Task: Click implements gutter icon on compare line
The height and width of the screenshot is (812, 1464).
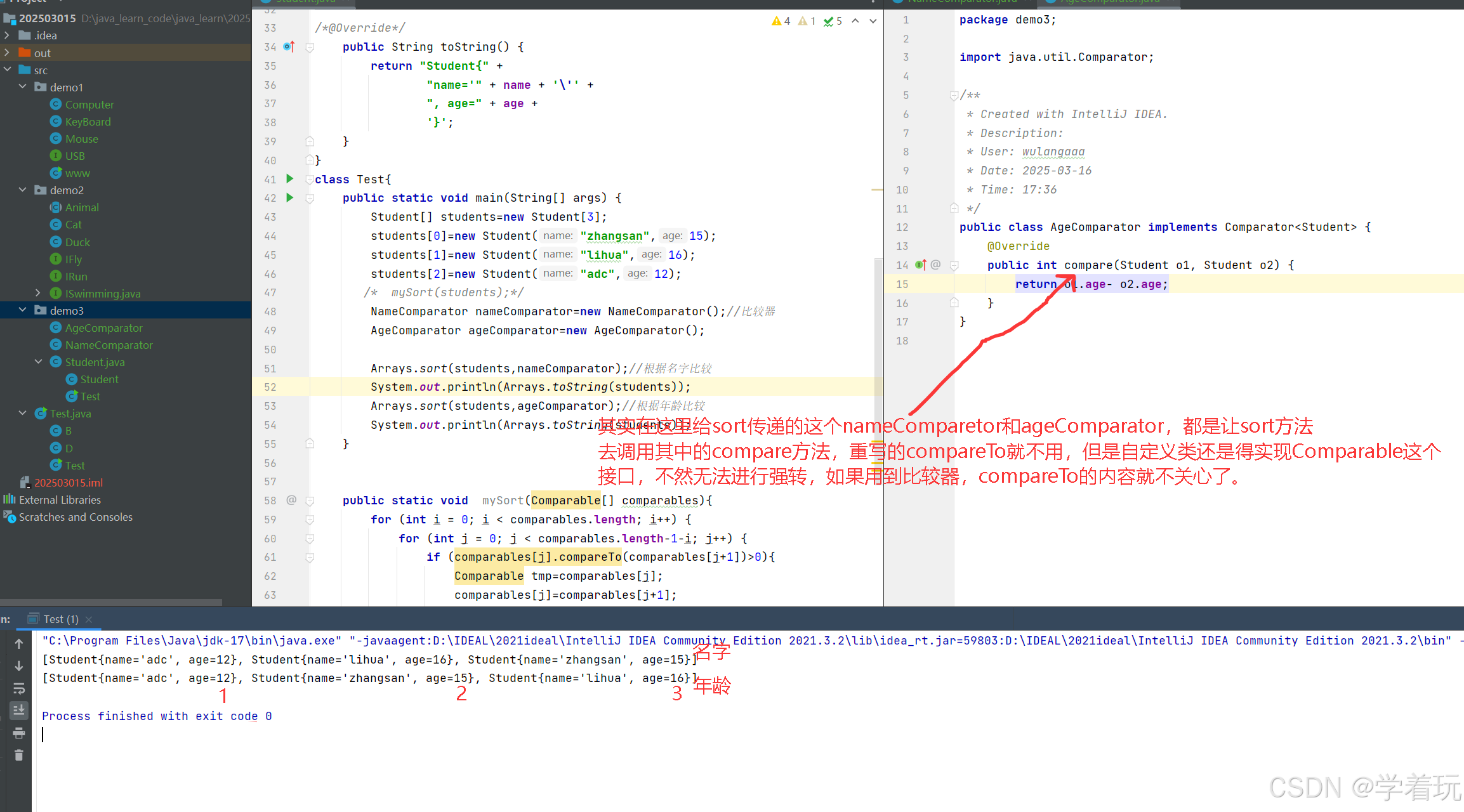Action: [921, 265]
